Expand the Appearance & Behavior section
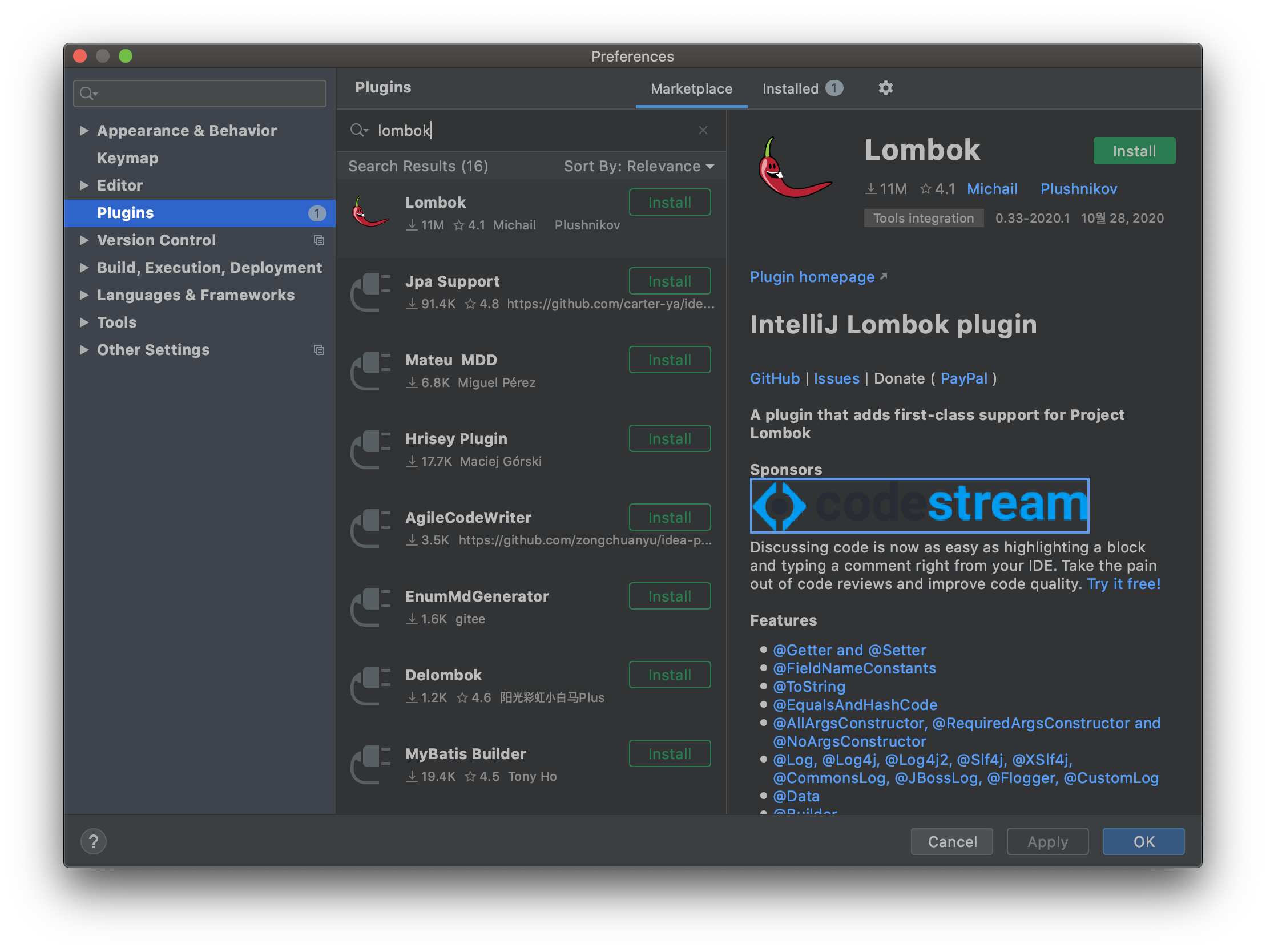Image resolution: width=1266 pixels, height=952 pixels. click(x=84, y=131)
